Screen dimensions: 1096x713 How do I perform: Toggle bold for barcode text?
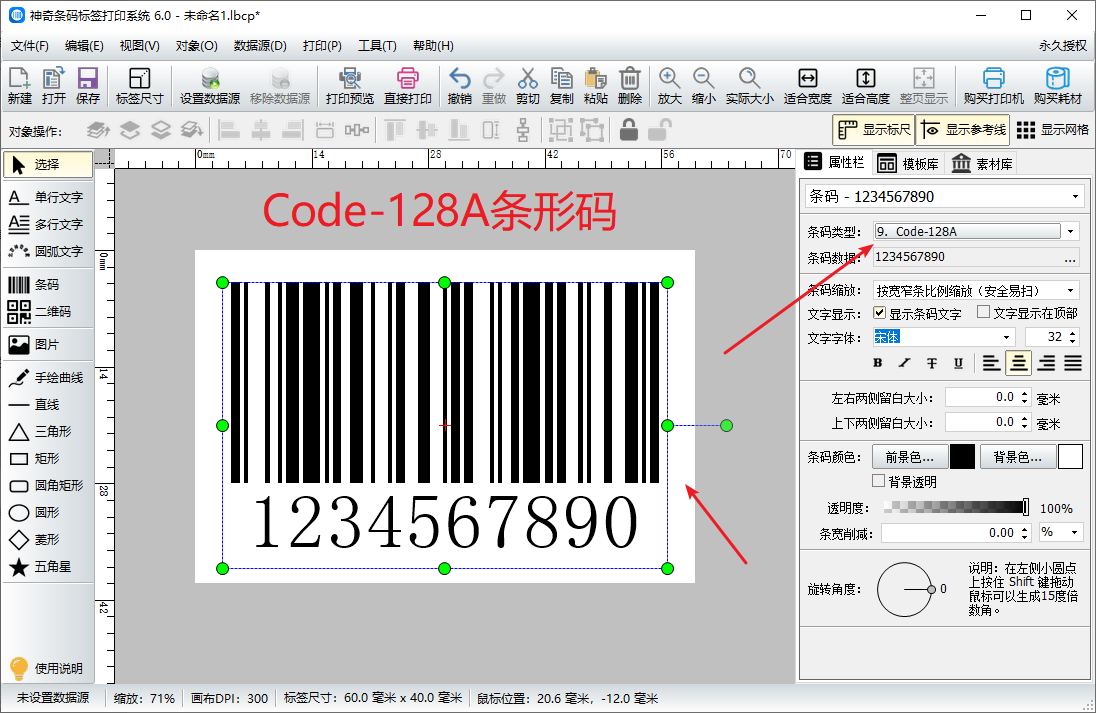pos(878,363)
